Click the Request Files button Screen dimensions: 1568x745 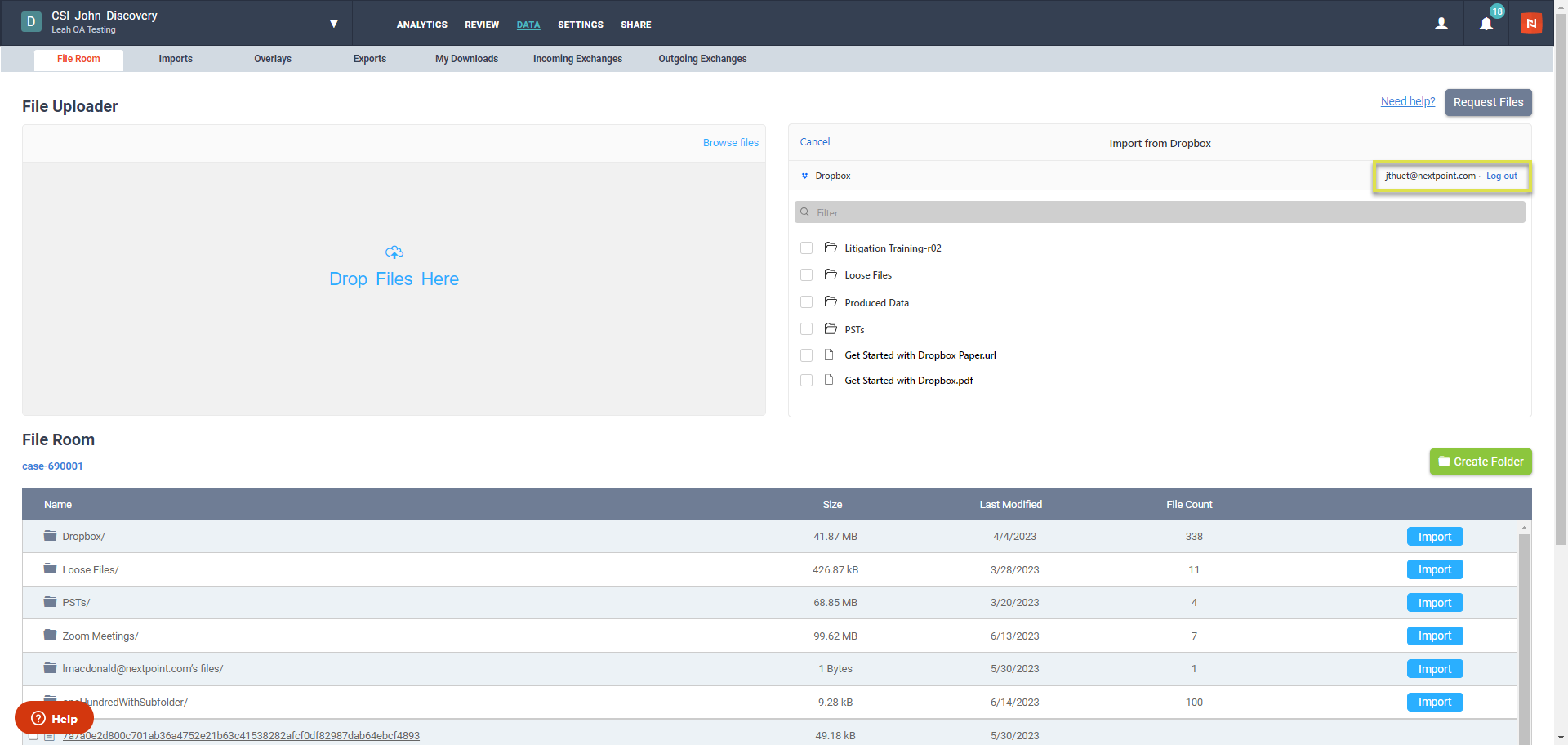[1488, 102]
